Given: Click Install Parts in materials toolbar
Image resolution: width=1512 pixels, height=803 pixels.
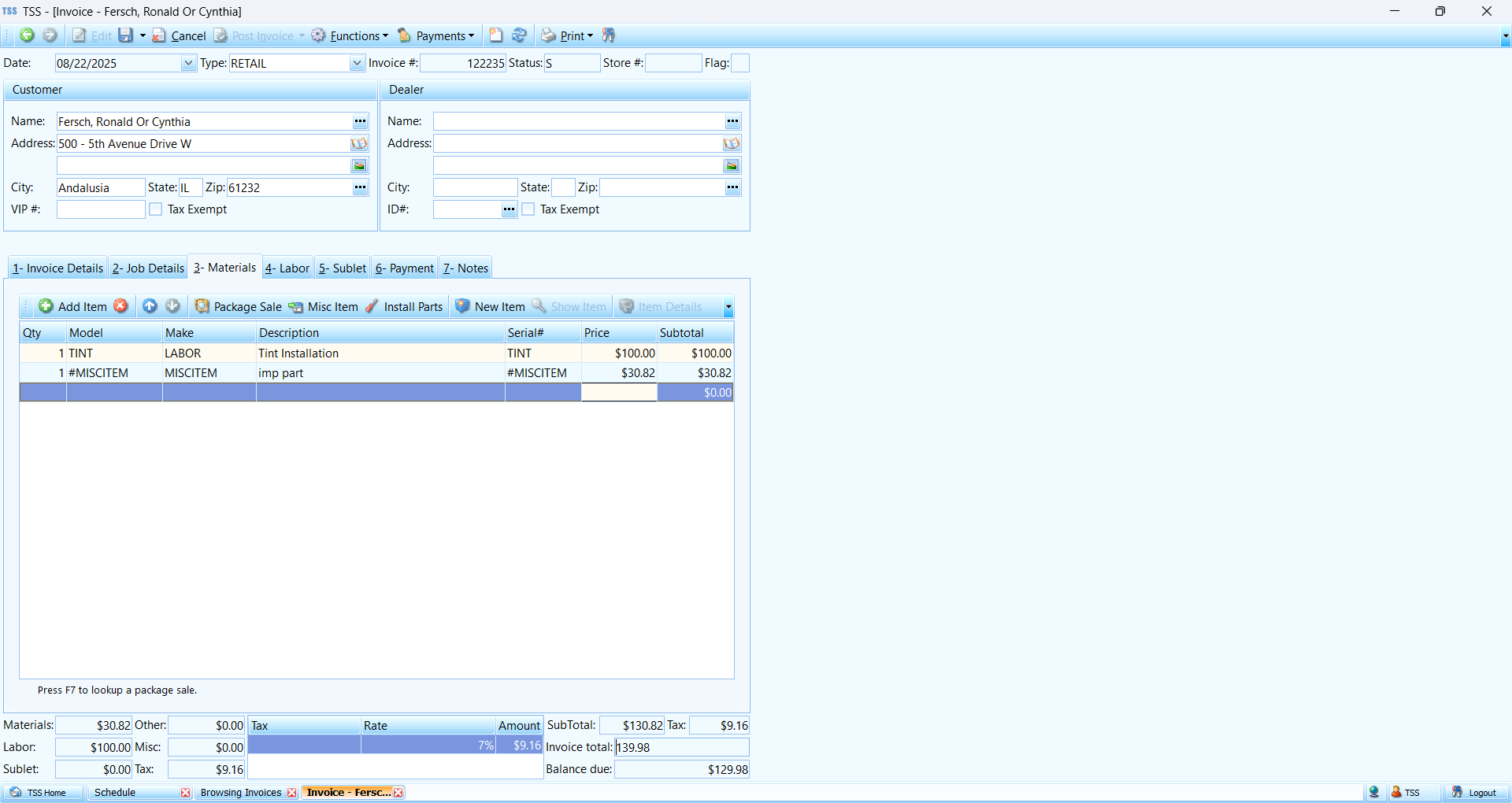Looking at the screenshot, I should [x=404, y=306].
